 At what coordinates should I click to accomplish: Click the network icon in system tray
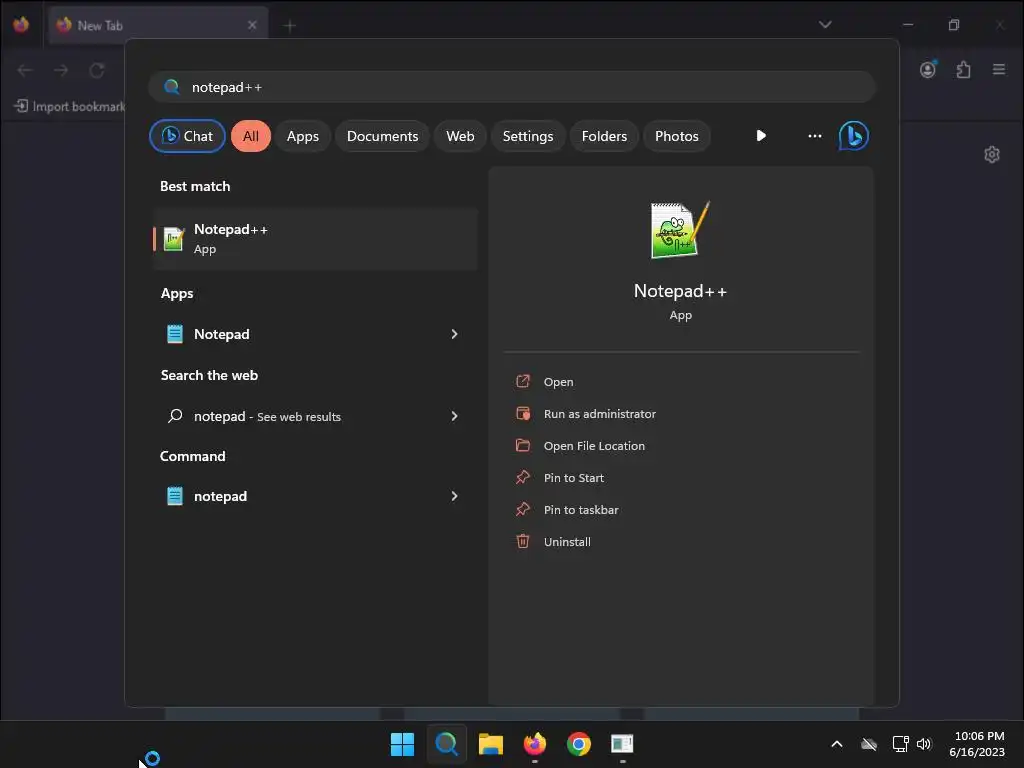click(x=901, y=744)
